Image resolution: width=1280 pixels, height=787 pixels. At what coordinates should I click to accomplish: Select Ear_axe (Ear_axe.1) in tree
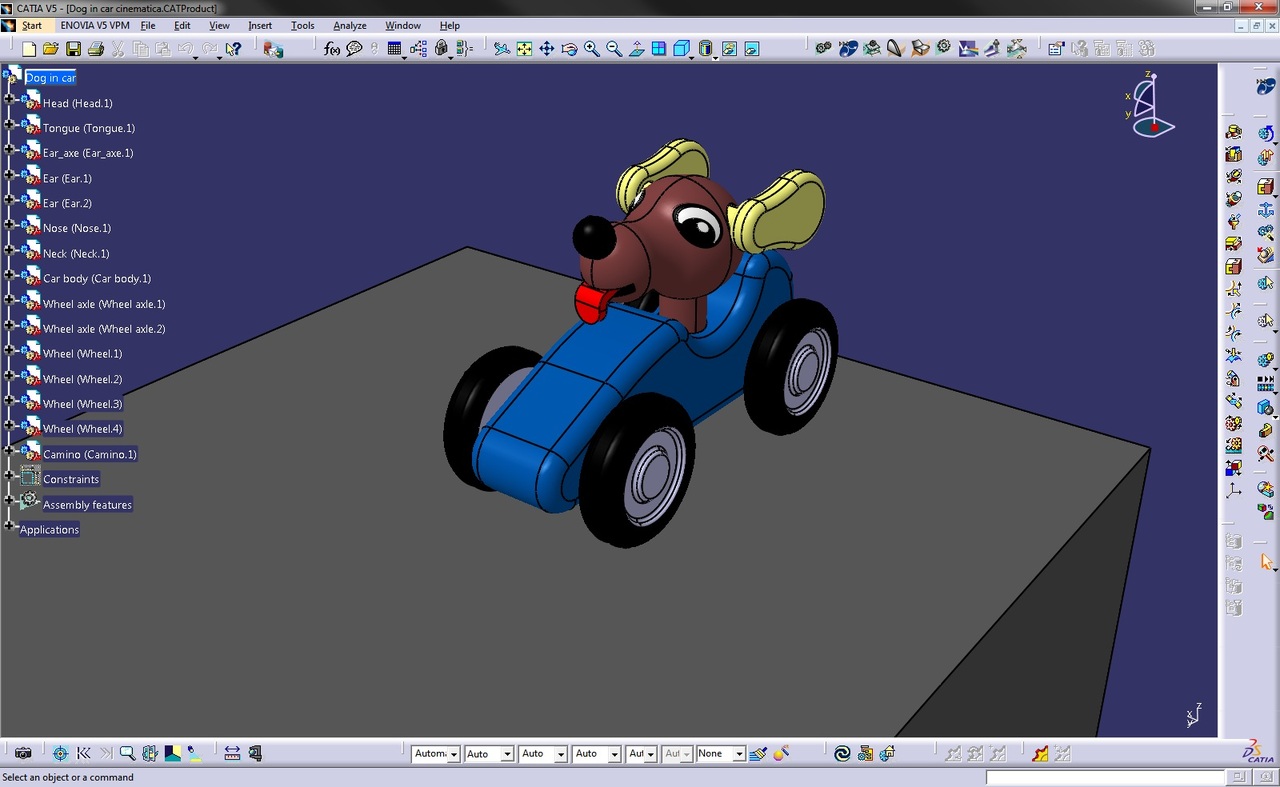pyautogui.click(x=88, y=153)
